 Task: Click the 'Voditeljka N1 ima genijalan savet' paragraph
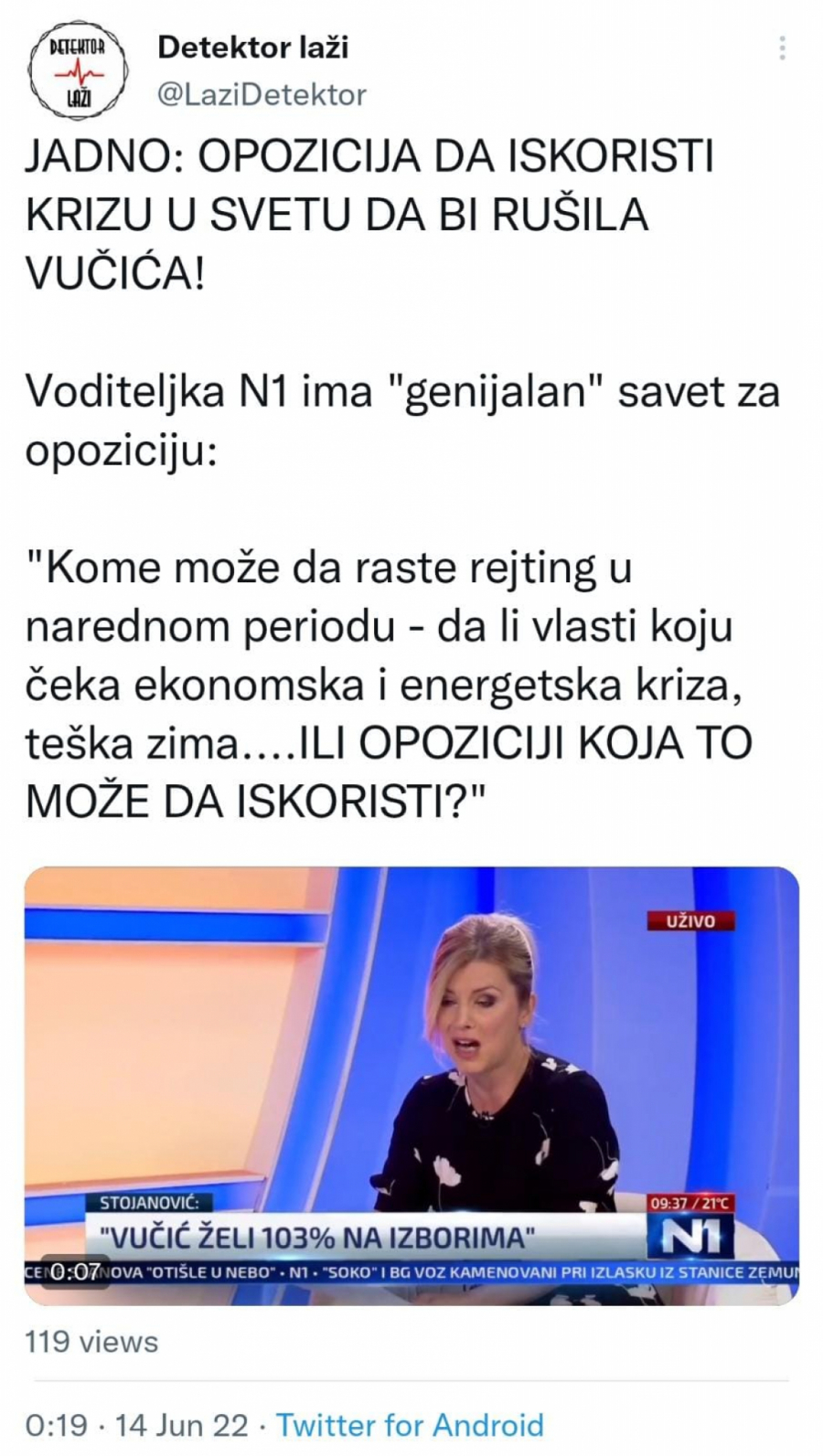[402, 421]
